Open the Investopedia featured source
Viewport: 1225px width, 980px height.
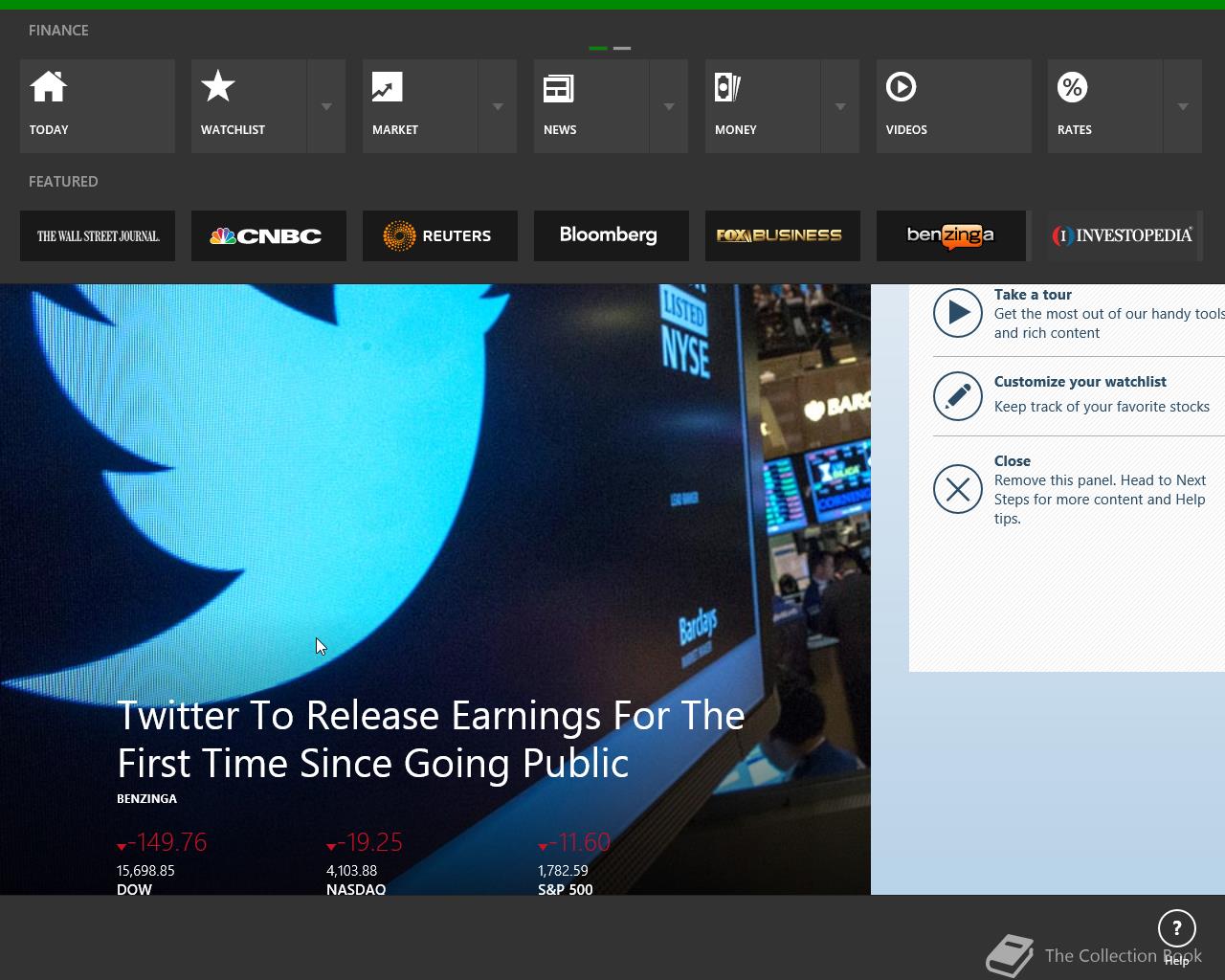pyautogui.click(x=1125, y=235)
